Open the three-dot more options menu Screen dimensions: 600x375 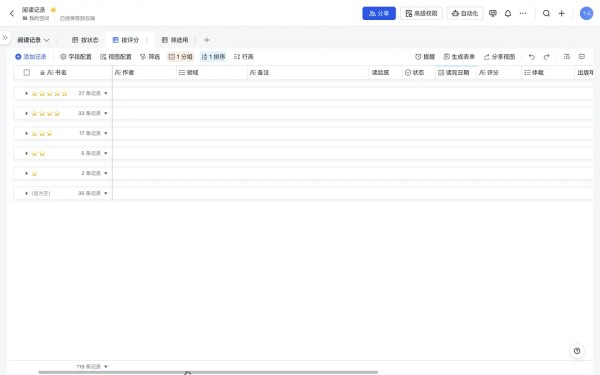click(523, 13)
